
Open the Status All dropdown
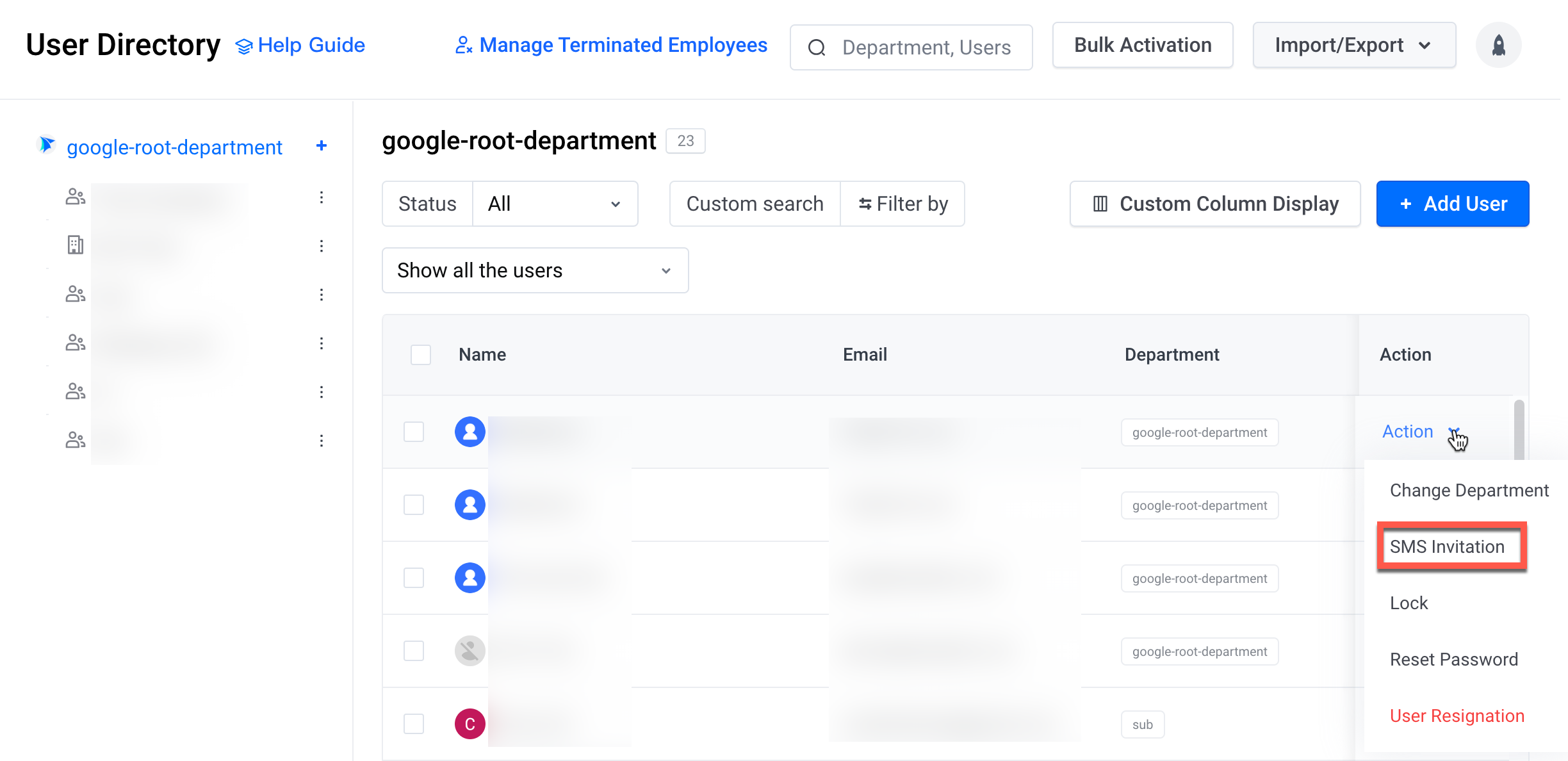click(x=555, y=204)
